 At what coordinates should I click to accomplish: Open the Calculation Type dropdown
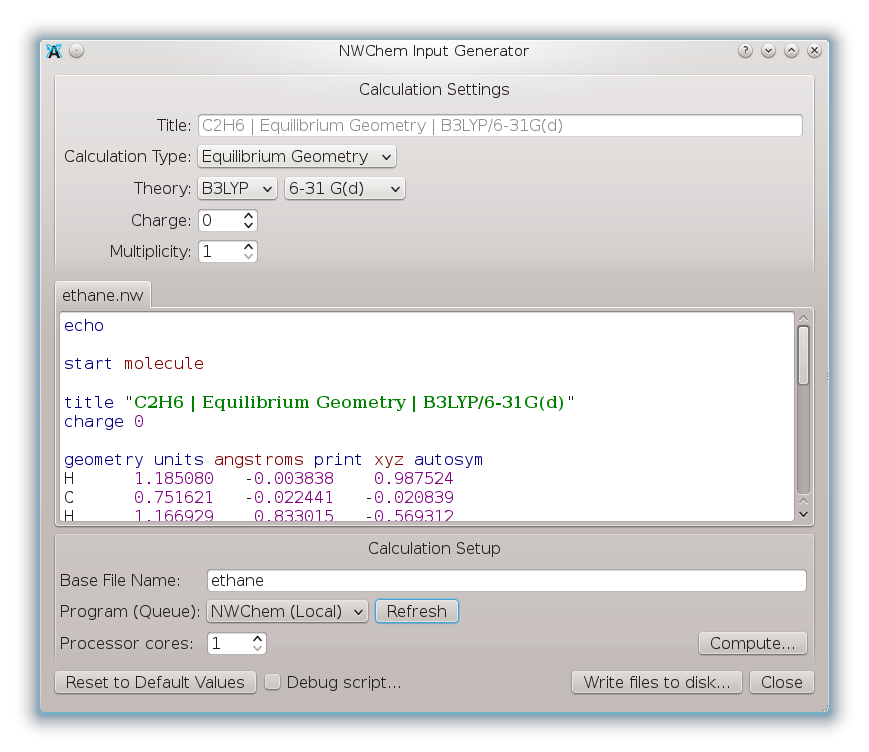coord(297,157)
